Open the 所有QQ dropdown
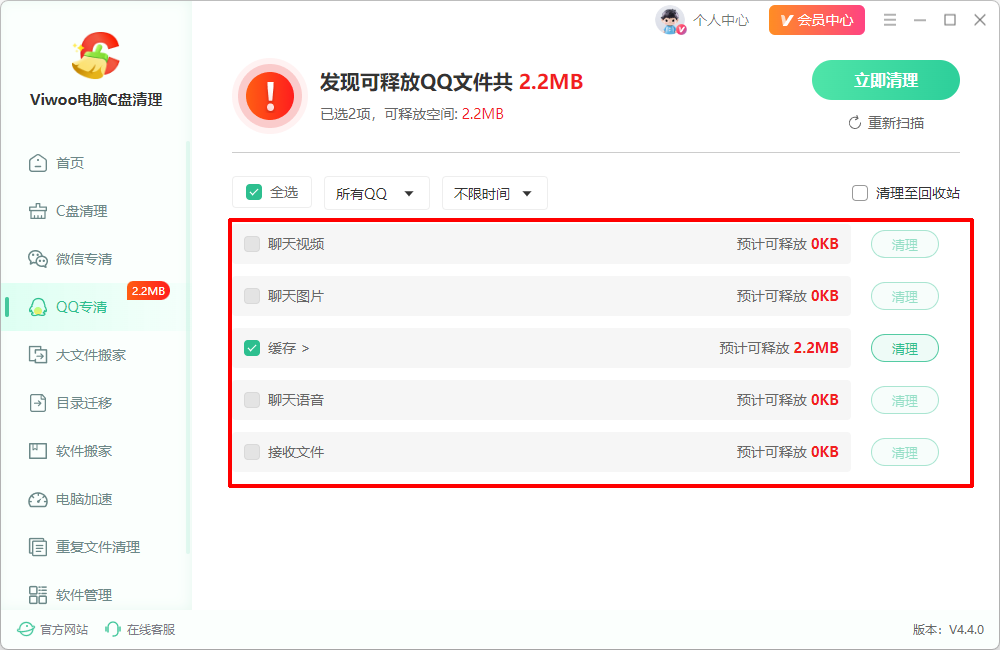 pos(377,193)
